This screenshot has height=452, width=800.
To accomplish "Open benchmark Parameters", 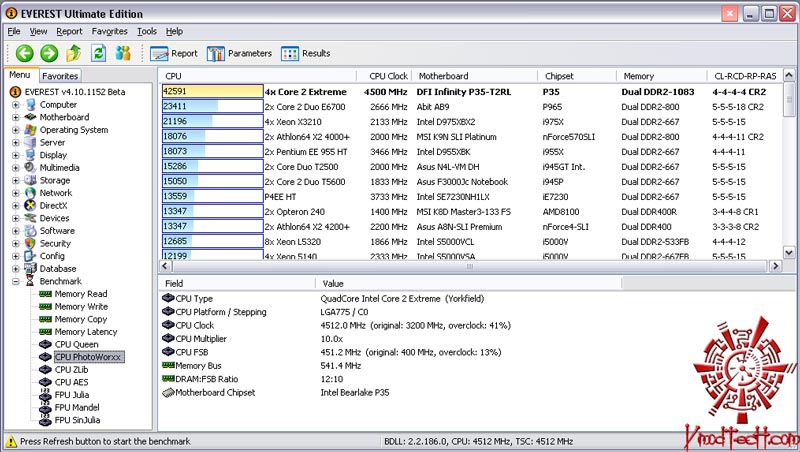I will tap(239, 54).
